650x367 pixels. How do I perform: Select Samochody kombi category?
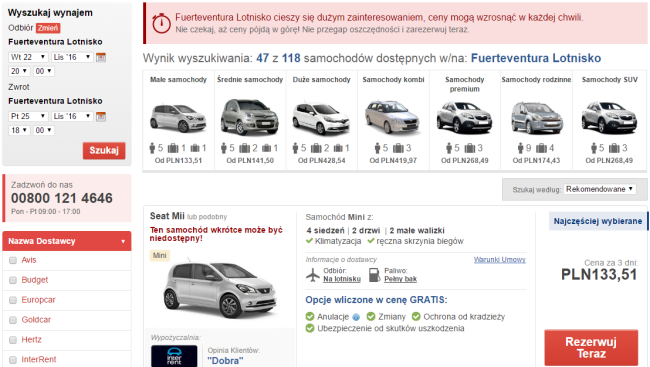pos(393,120)
